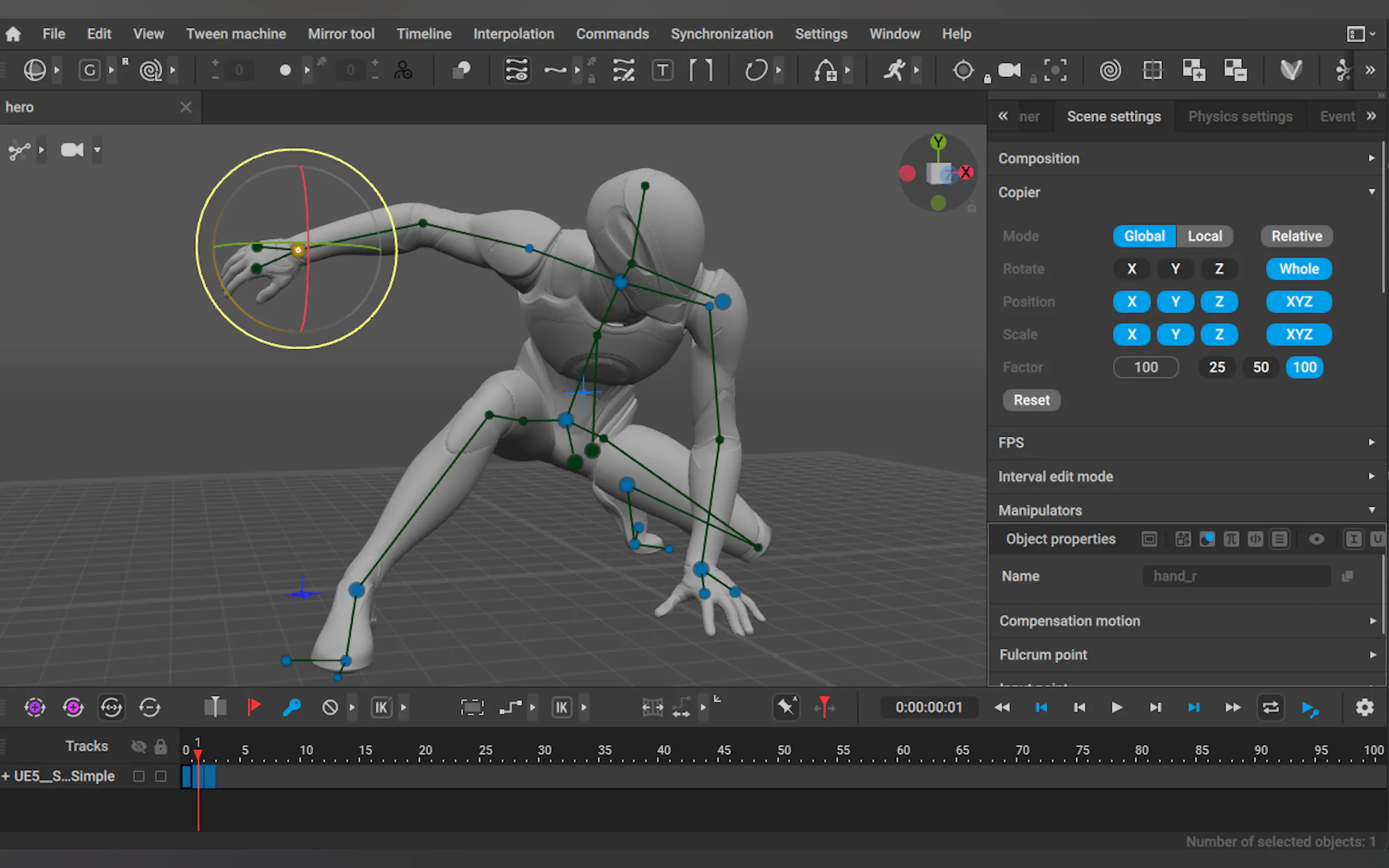Toggle Rotate X axis in Copier

1131,269
